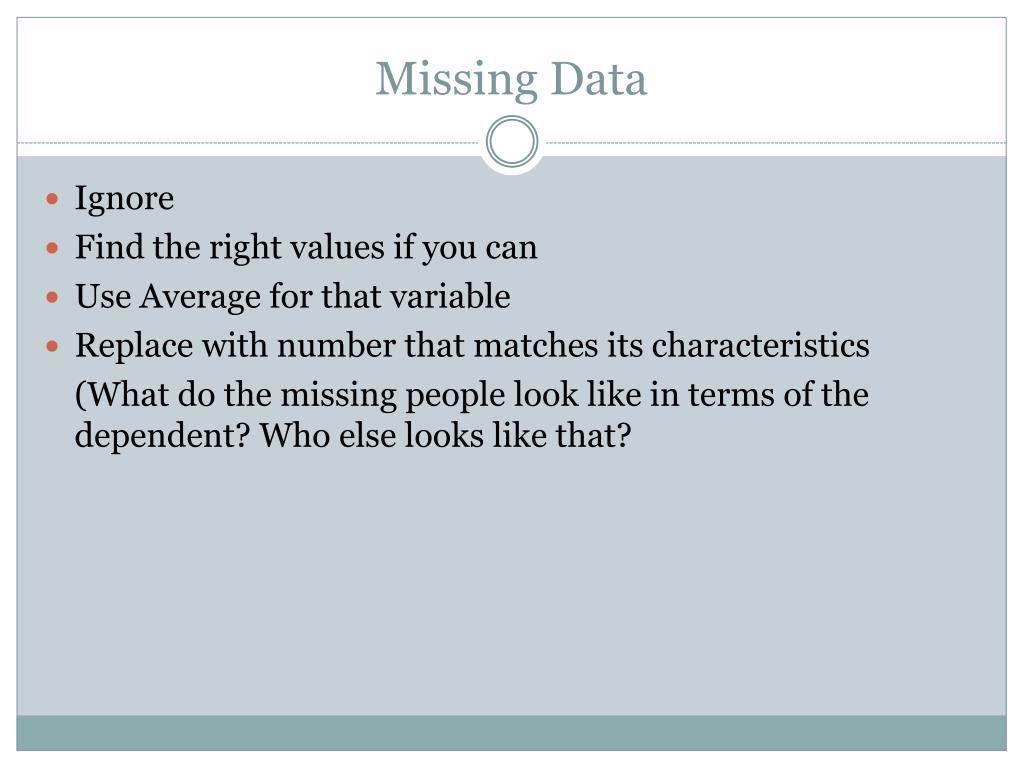Click the line "Find the right values if you can"

(306, 248)
